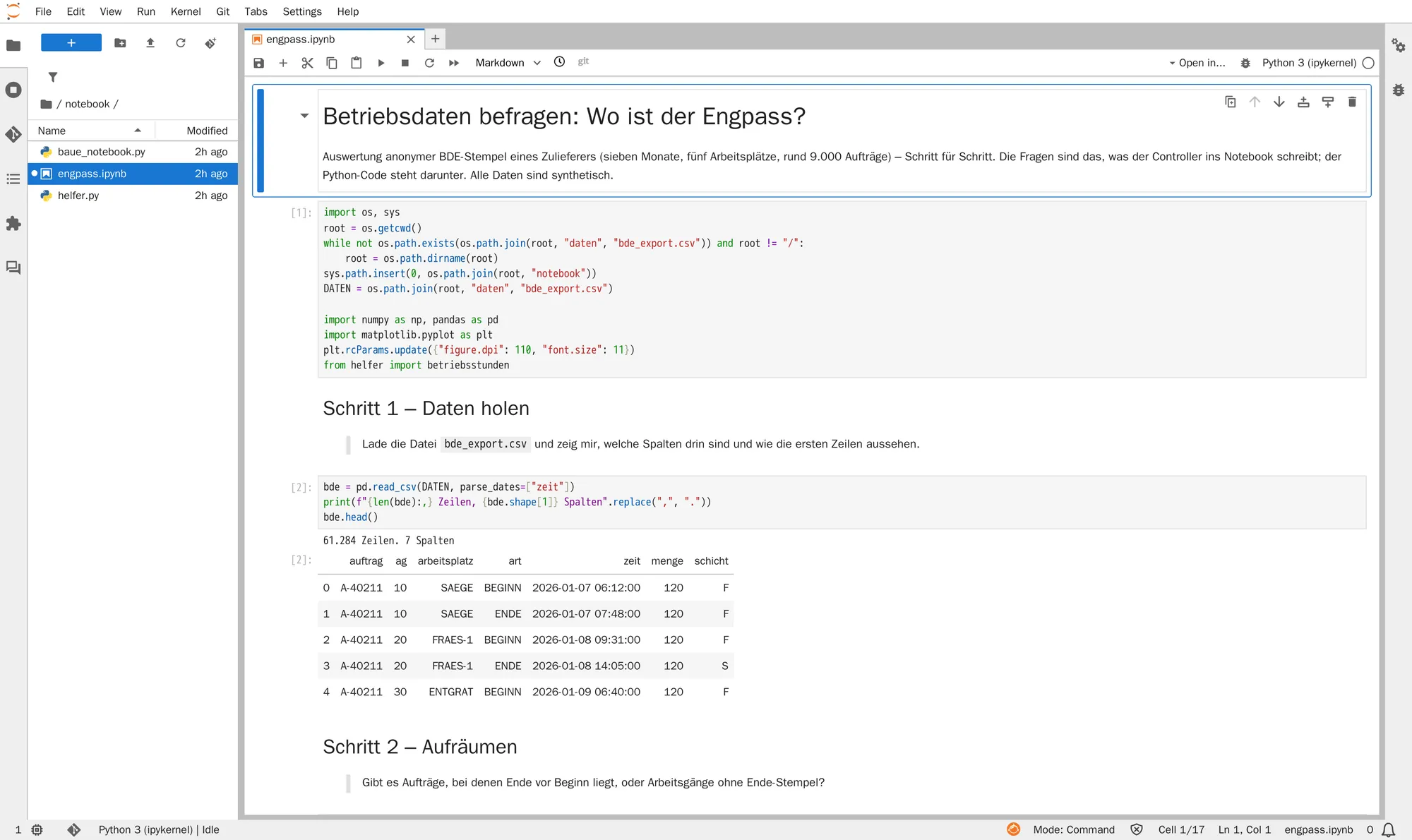This screenshot has width=1412, height=840.
Task: Click the trusted notebook shield icon
Action: click(x=1137, y=830)
